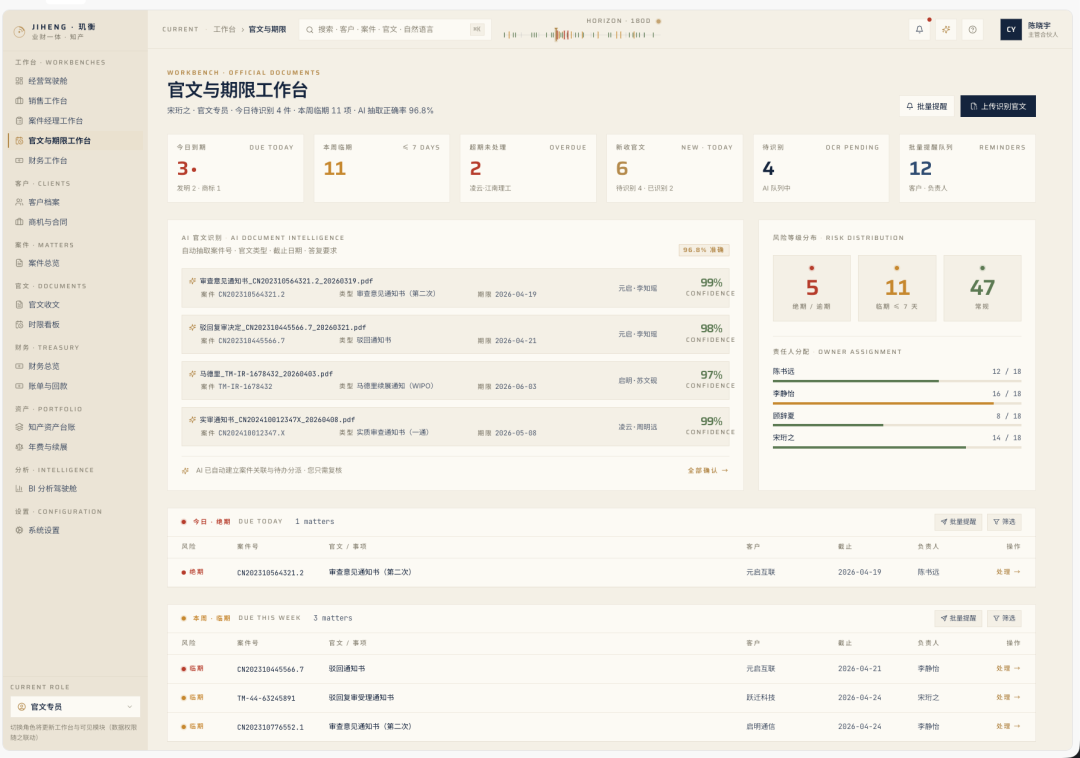Click the AI sparkle icon in header
Screen dimensions: 1080x758
pos(946,30)
